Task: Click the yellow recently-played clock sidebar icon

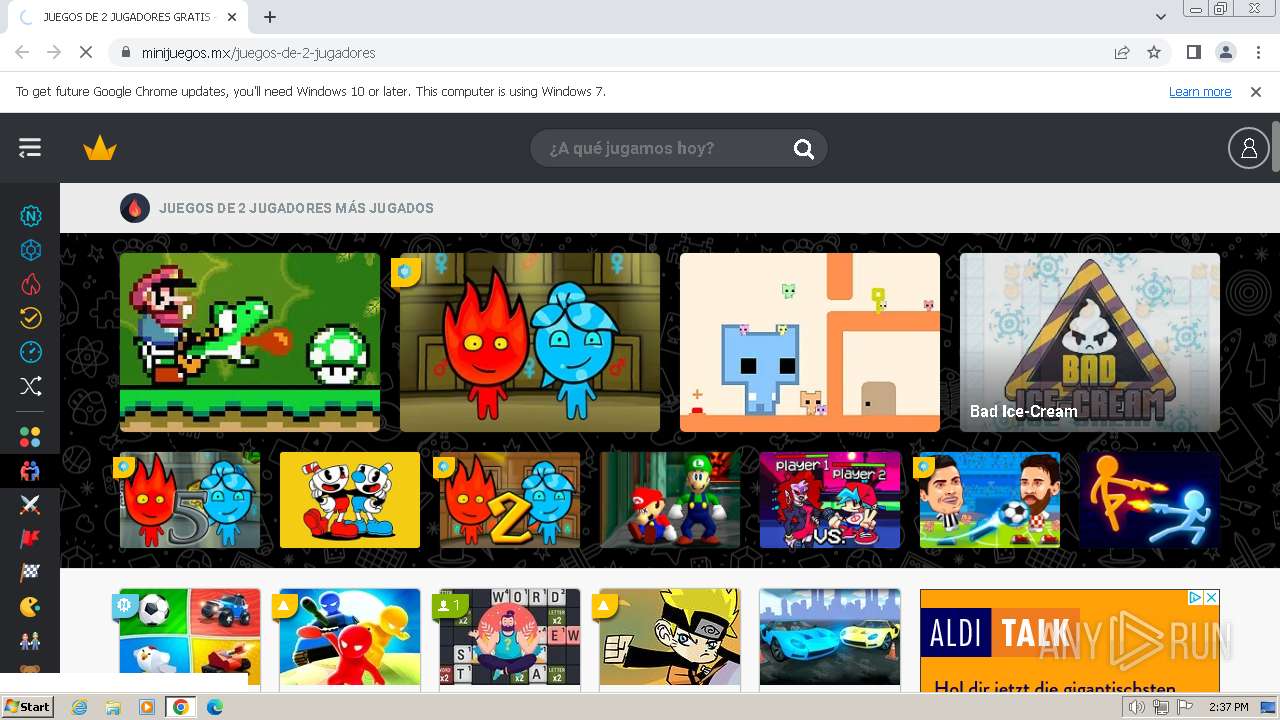Action: (31, 318)
